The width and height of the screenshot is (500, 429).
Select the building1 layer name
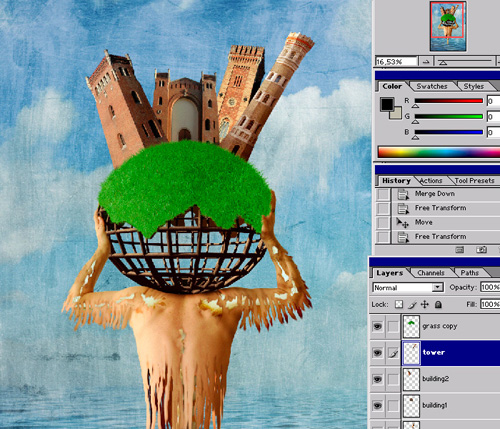pyautogui.click(x=434, y=405)
